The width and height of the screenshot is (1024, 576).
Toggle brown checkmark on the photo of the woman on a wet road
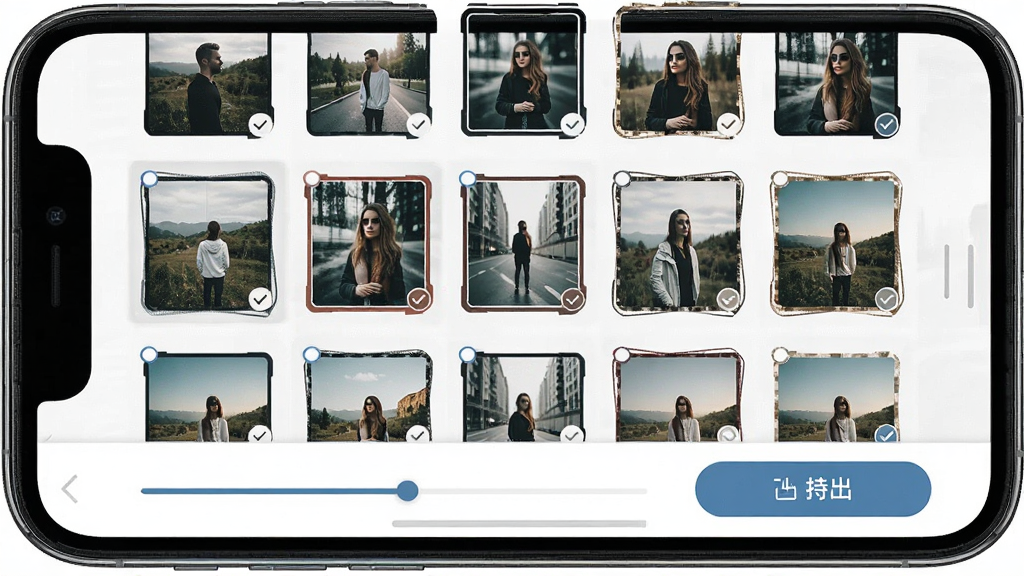419,300
